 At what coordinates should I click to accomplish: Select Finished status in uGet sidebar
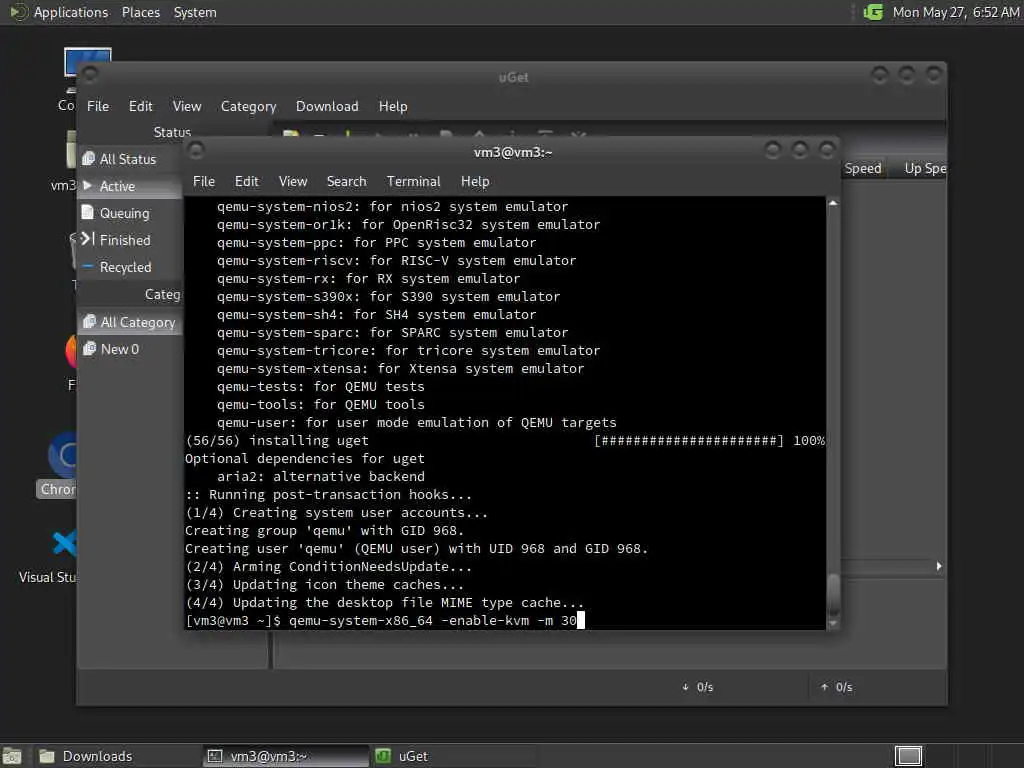coord(129,240)
